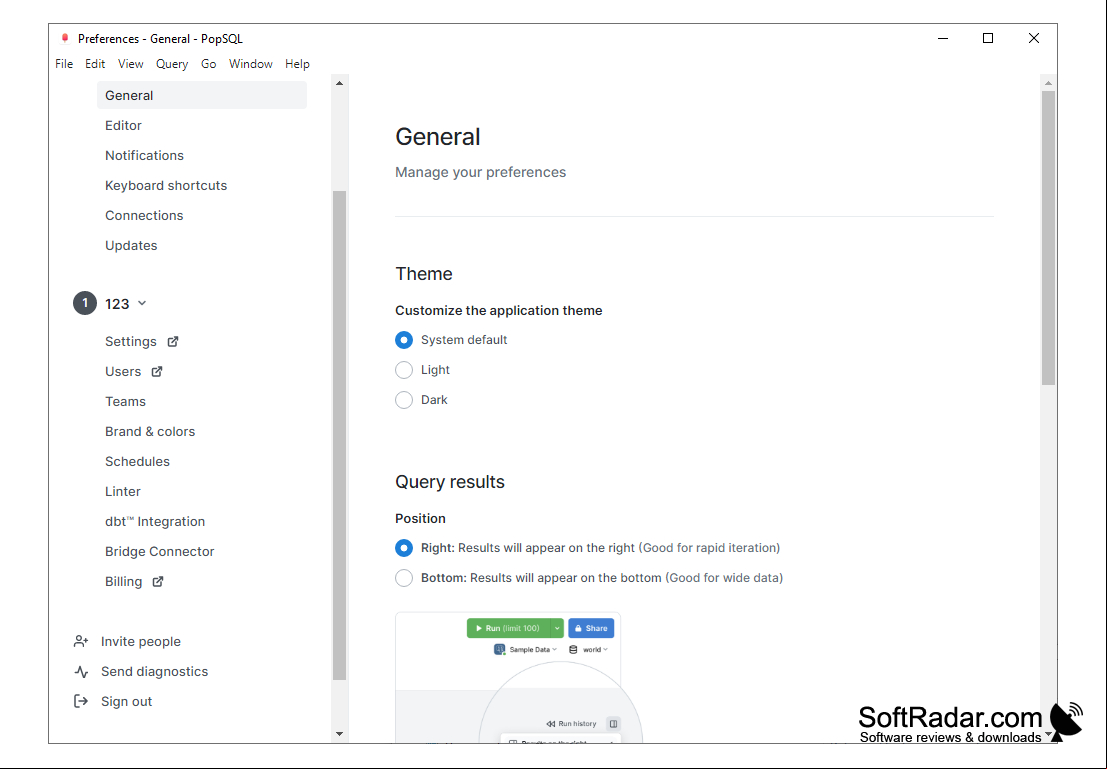Select General in the preferences sidebar
1107x769 pixels.
pyautogui.click(x=202, y=95)
